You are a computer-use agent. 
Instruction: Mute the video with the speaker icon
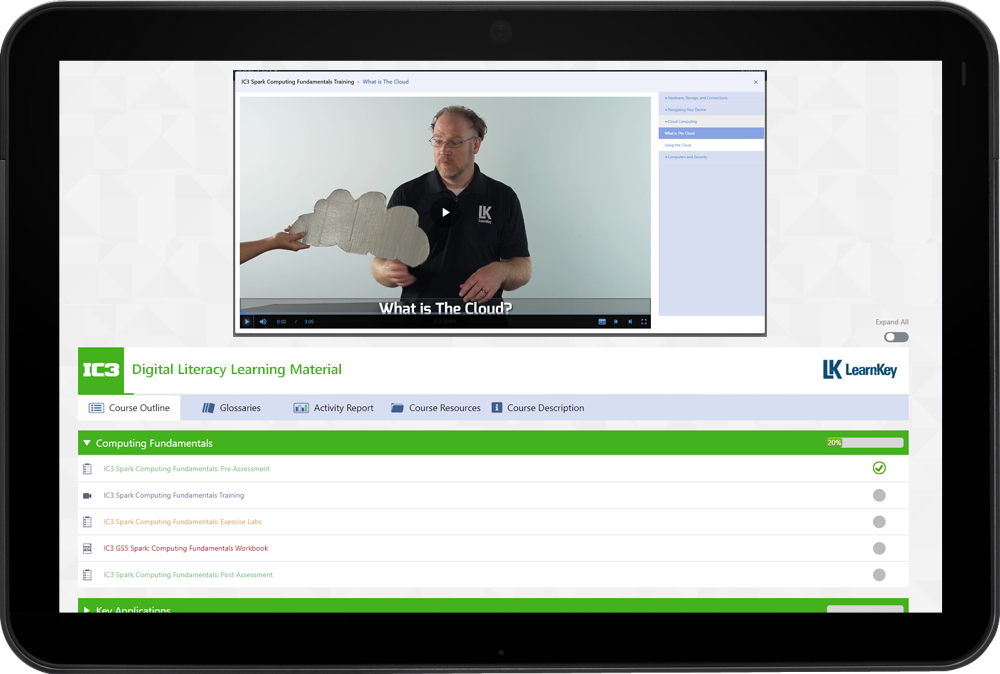[263, 321]
